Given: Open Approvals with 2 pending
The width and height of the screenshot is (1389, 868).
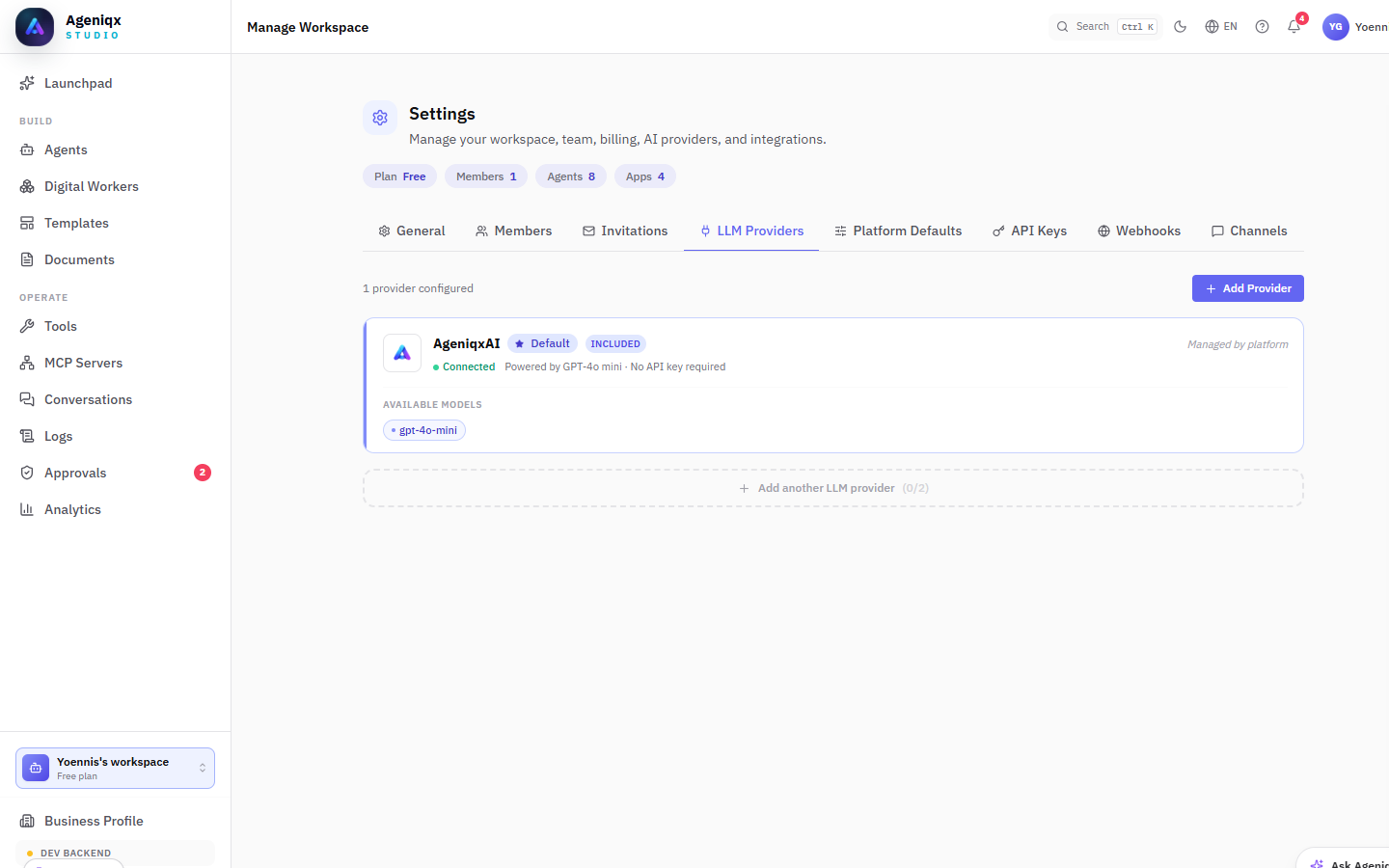Looking at the screenshot, I should pos(115,473).
